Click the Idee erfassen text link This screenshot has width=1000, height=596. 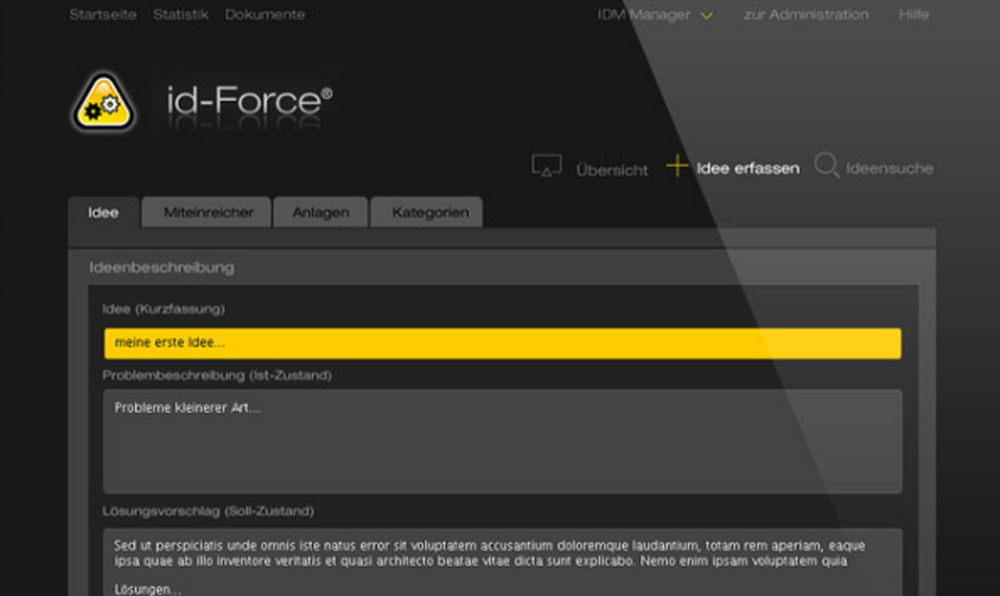pyautogui.click(x=748, y=168)
